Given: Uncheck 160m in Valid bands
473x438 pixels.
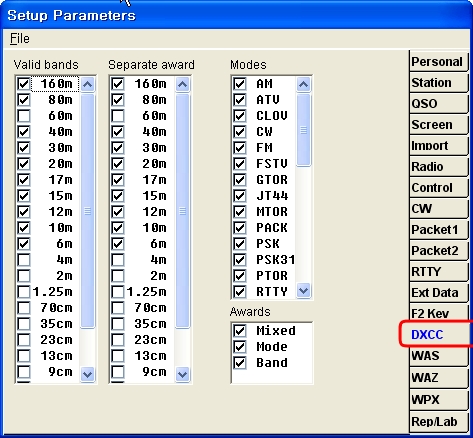Looking at the screenshot, I should pyautogui.click(x=24, y=84).
